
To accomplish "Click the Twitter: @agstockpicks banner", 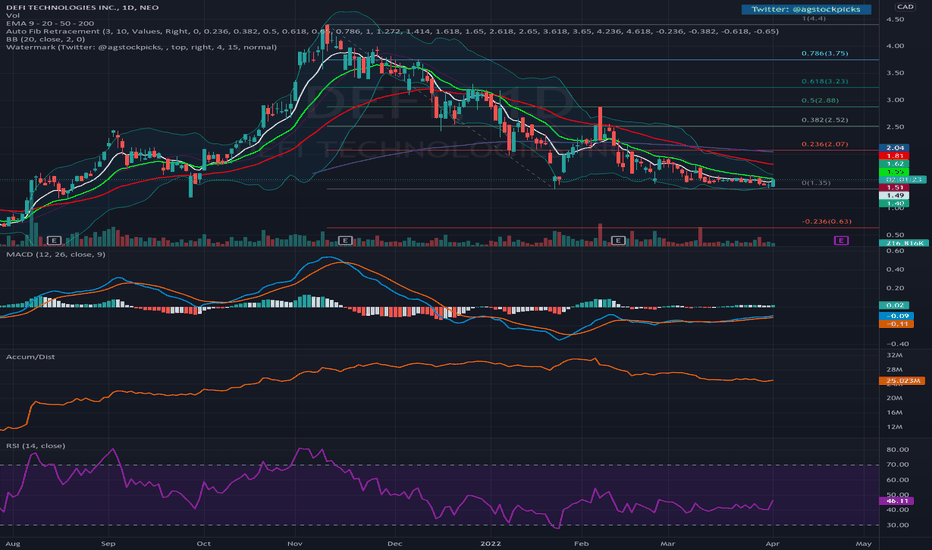I will [806, 9].
